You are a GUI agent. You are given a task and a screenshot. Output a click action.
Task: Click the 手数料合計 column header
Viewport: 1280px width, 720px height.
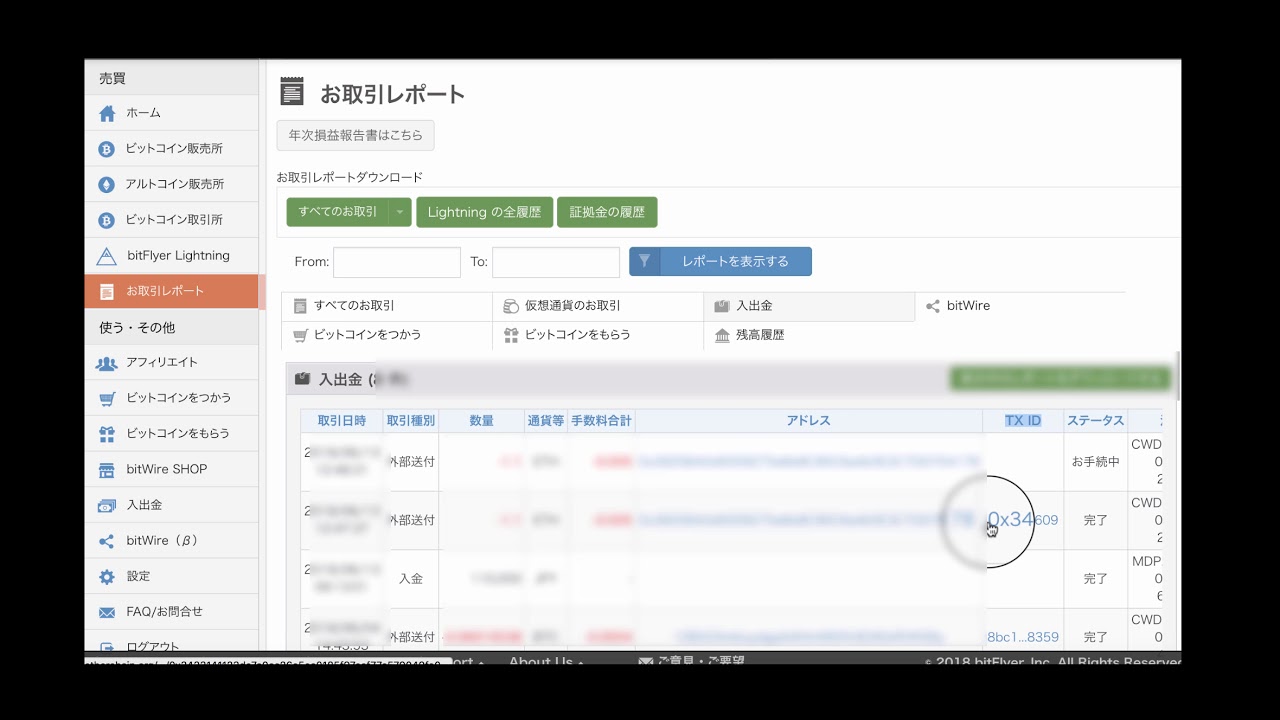pyautogui.click(x=601, y=421)
